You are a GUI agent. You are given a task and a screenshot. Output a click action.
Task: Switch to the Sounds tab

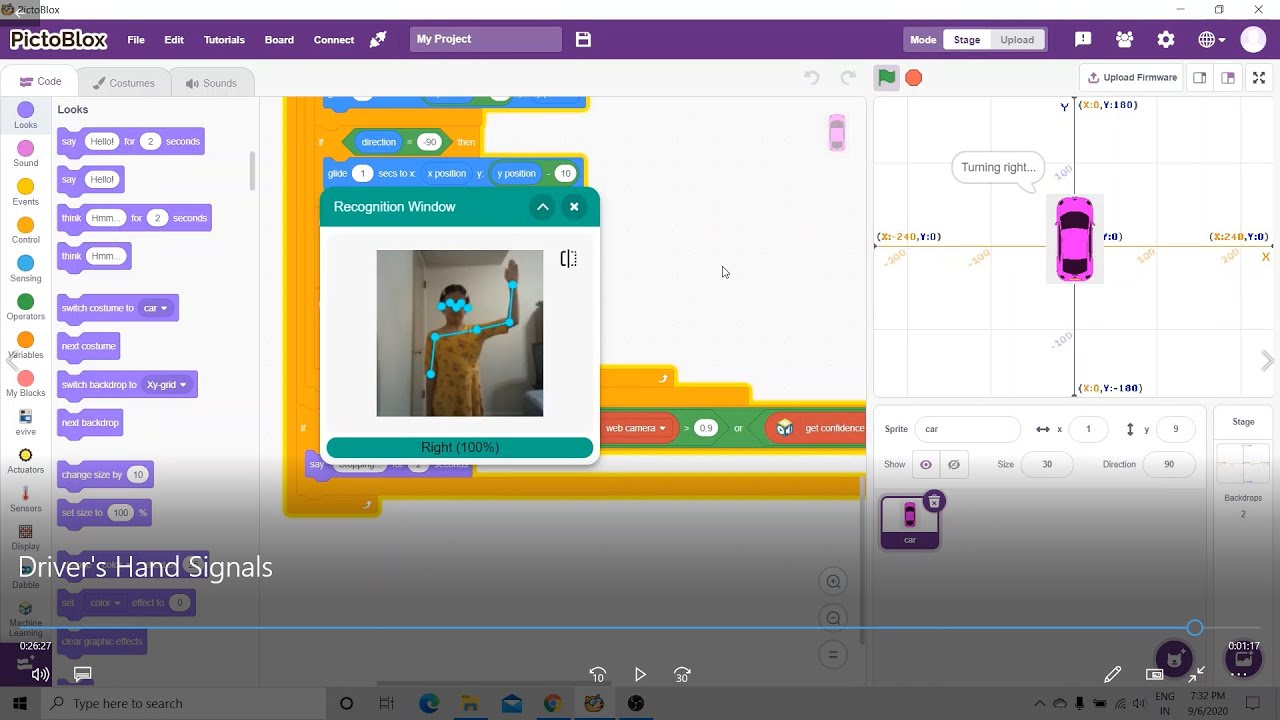210,83
